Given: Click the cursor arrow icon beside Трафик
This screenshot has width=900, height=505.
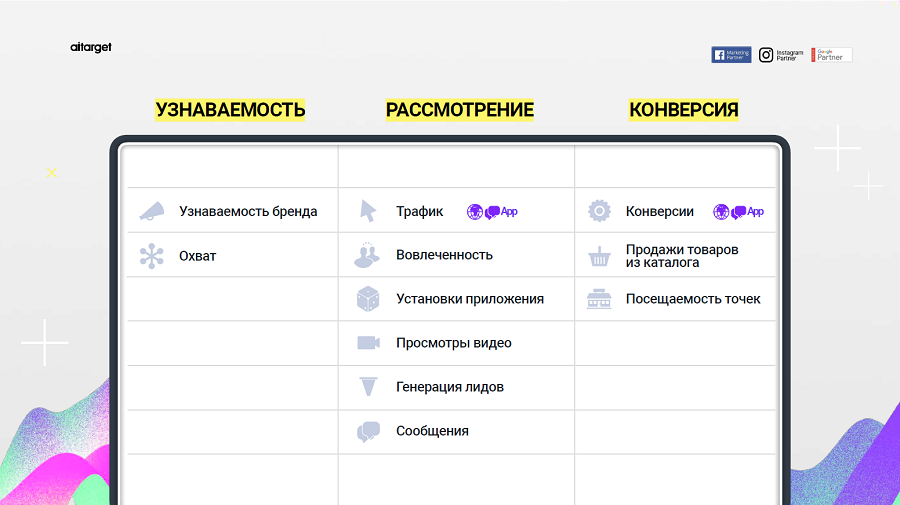Looking at the screenshot, I should (x=367, y=211).
